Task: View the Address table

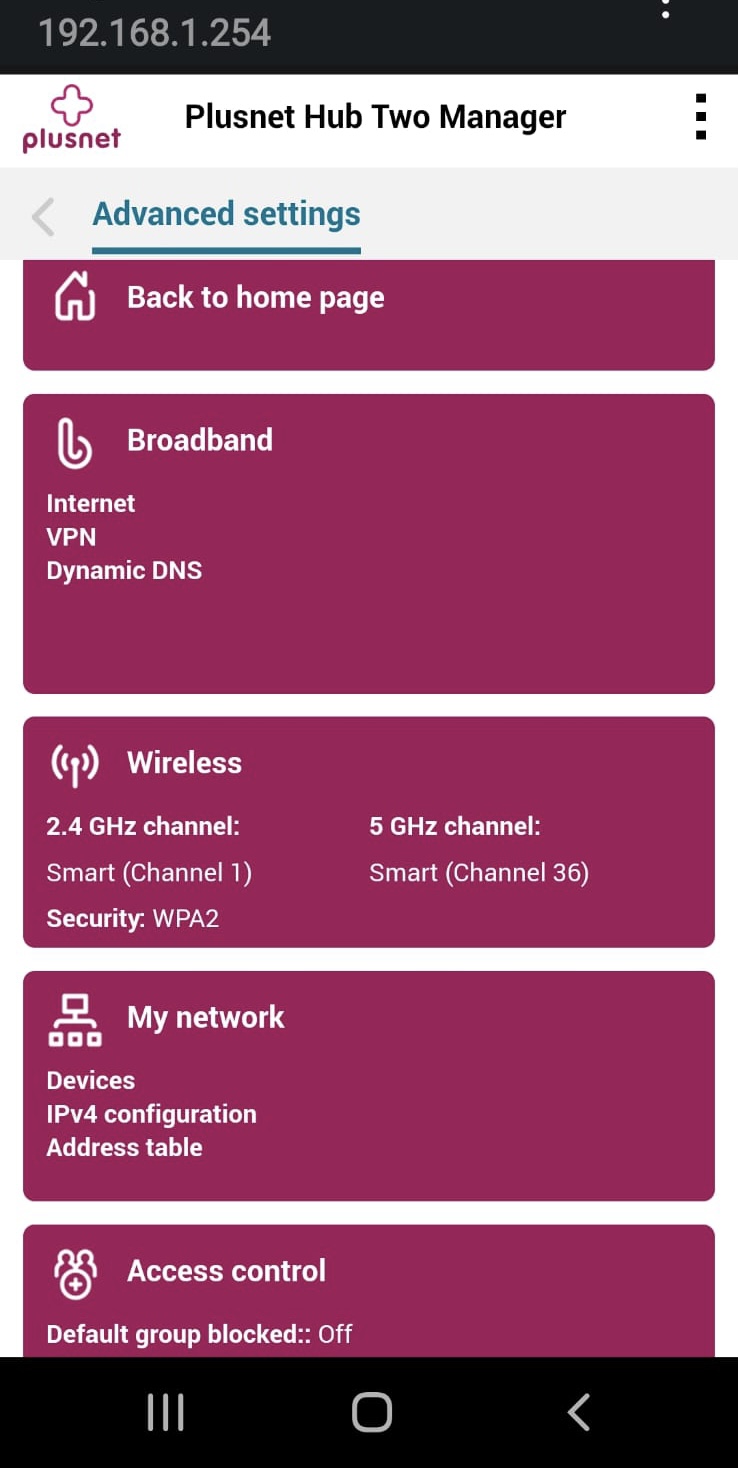Action: 124,1147
